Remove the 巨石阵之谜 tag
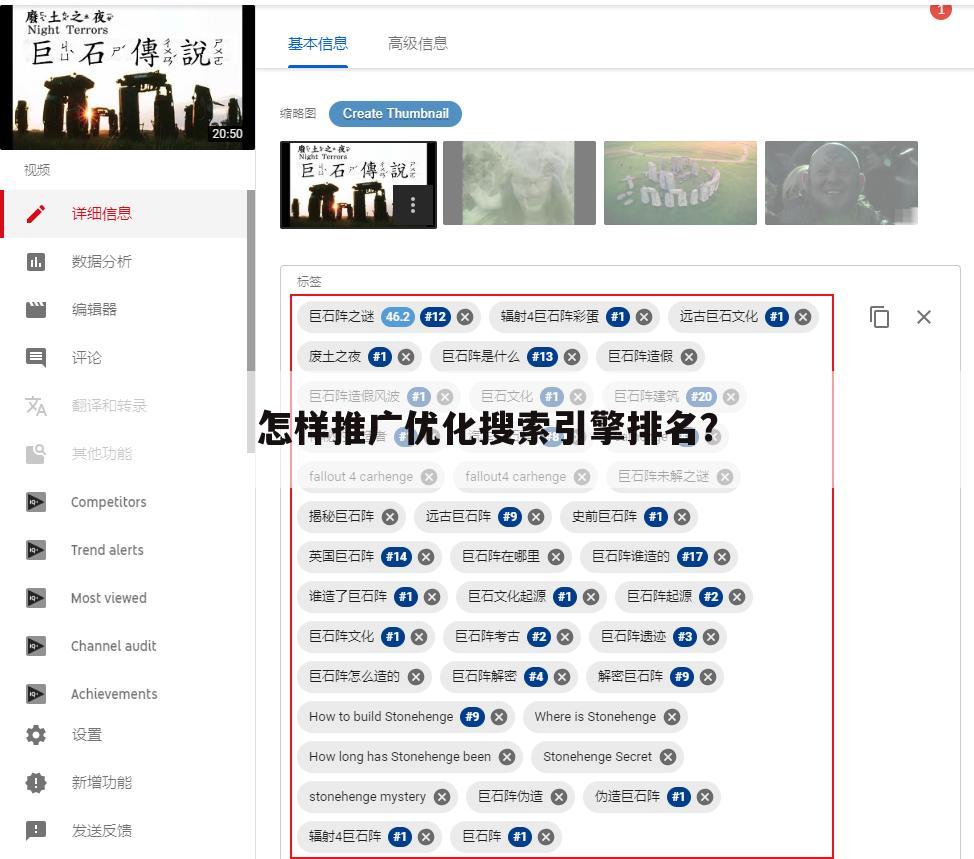This screenshot has width=974, height=859. [x=464, y=316]
